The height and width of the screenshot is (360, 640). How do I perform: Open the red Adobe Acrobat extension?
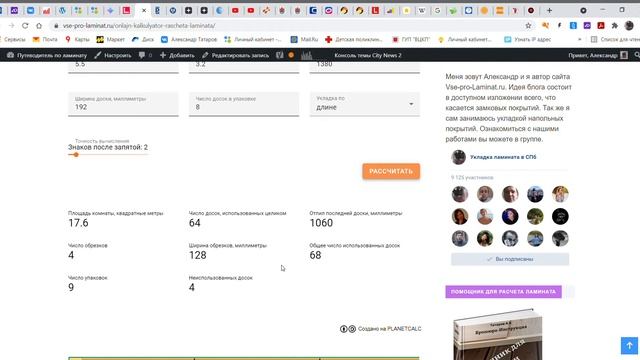[x=601, y=26]
